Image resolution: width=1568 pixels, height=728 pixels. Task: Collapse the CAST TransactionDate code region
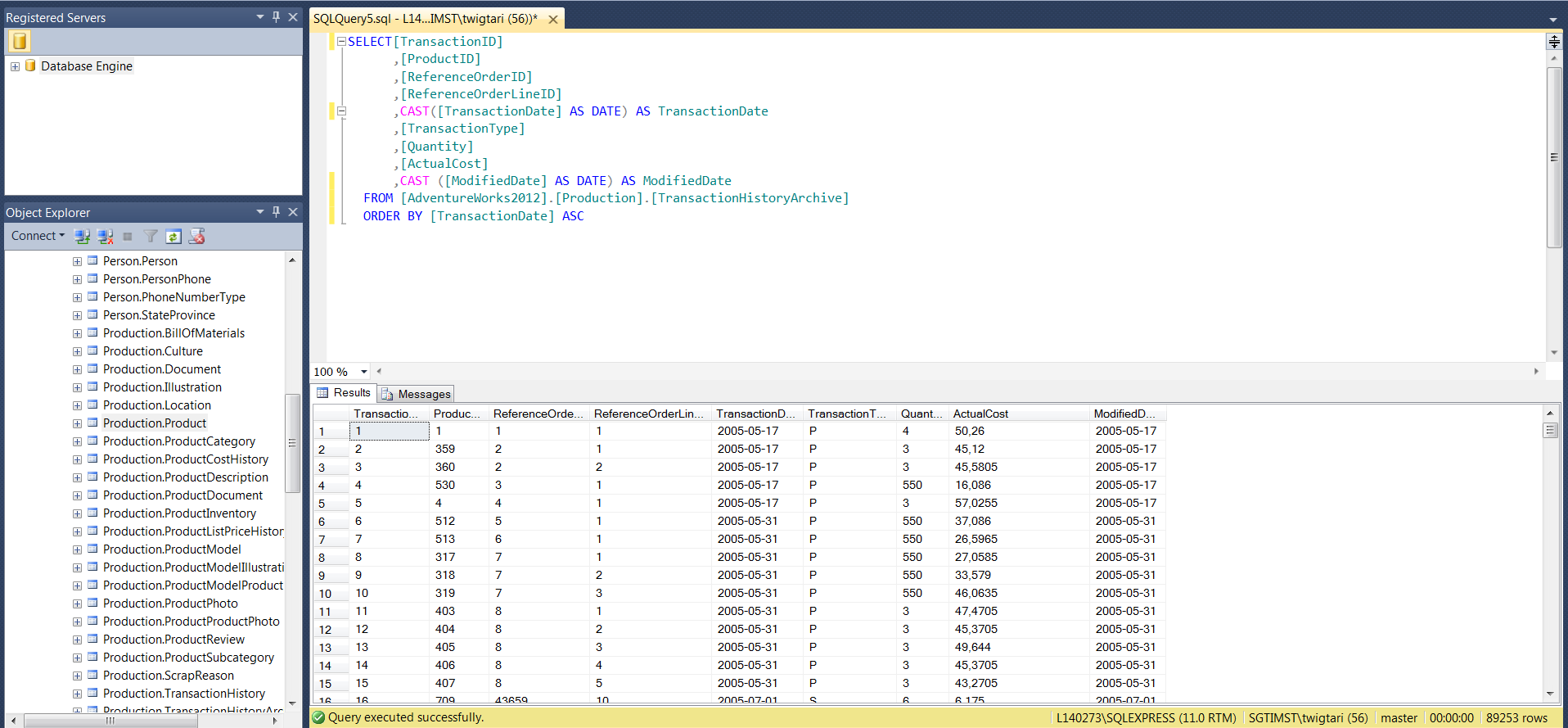click(341, 111)
